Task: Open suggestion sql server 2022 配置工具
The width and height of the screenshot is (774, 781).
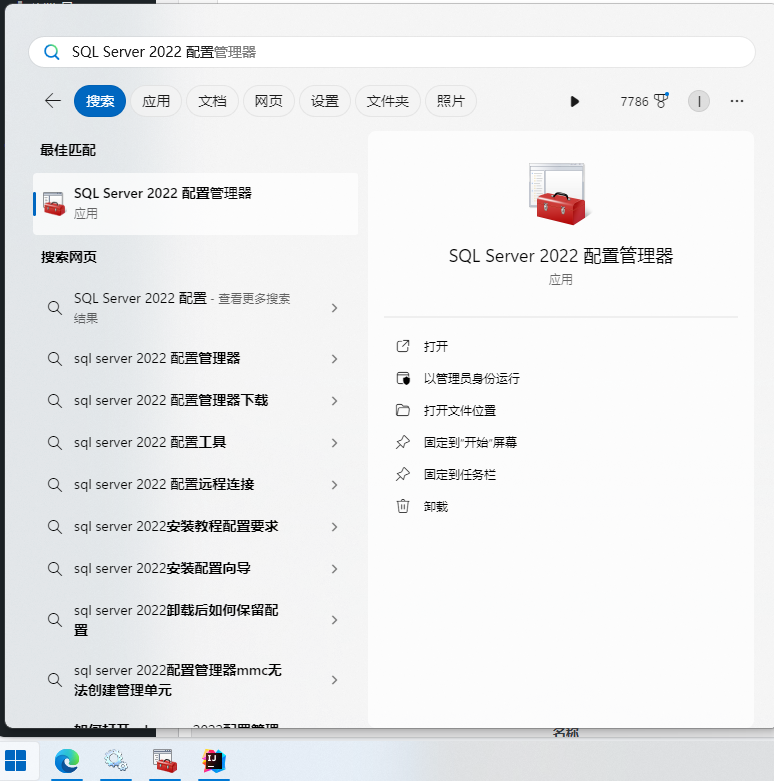Action: click(195, 442)
